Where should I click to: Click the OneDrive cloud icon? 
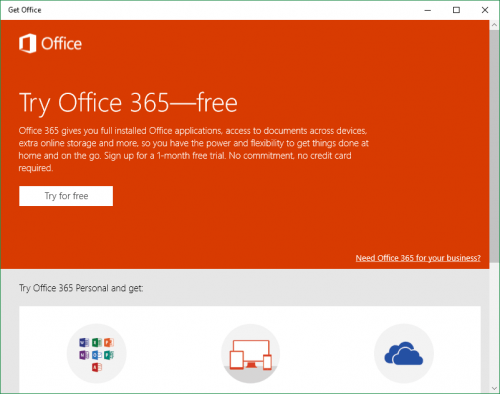point(404,354)
